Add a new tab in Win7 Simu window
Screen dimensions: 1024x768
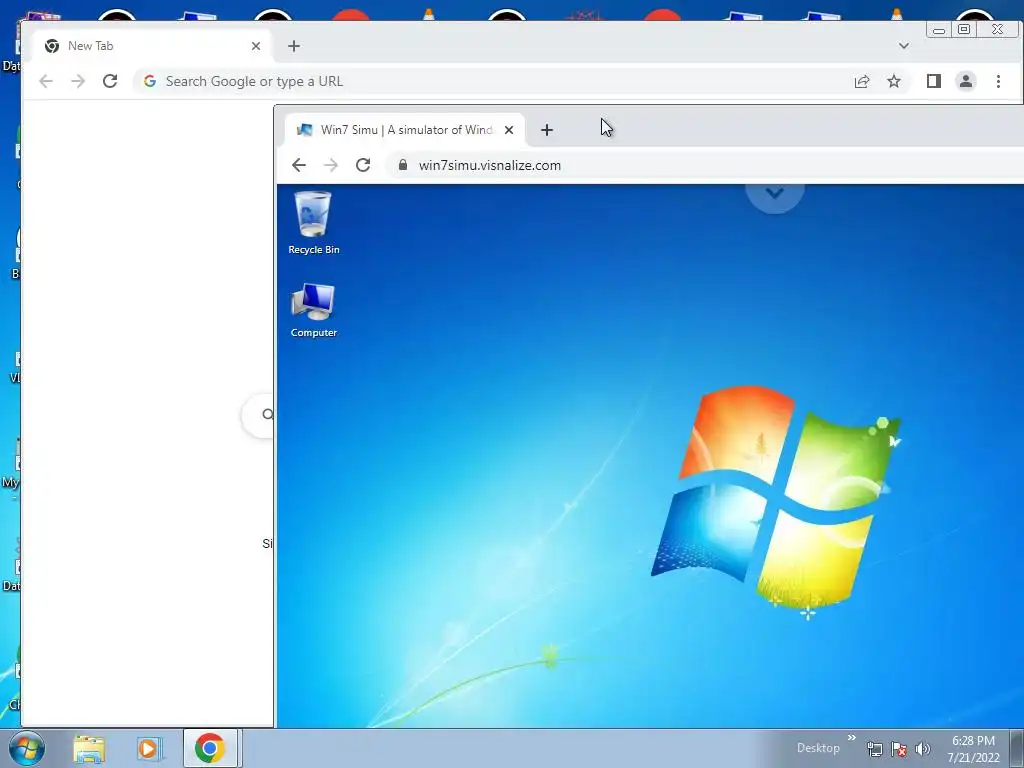(547, 130)
